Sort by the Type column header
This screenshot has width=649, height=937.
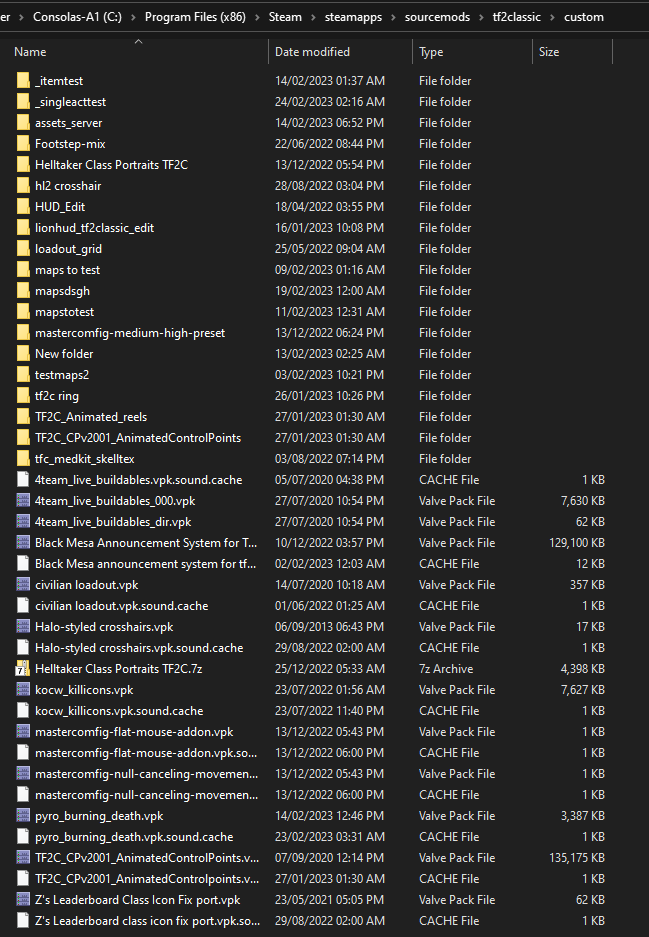pyautogui.click(x=431, y=52)
